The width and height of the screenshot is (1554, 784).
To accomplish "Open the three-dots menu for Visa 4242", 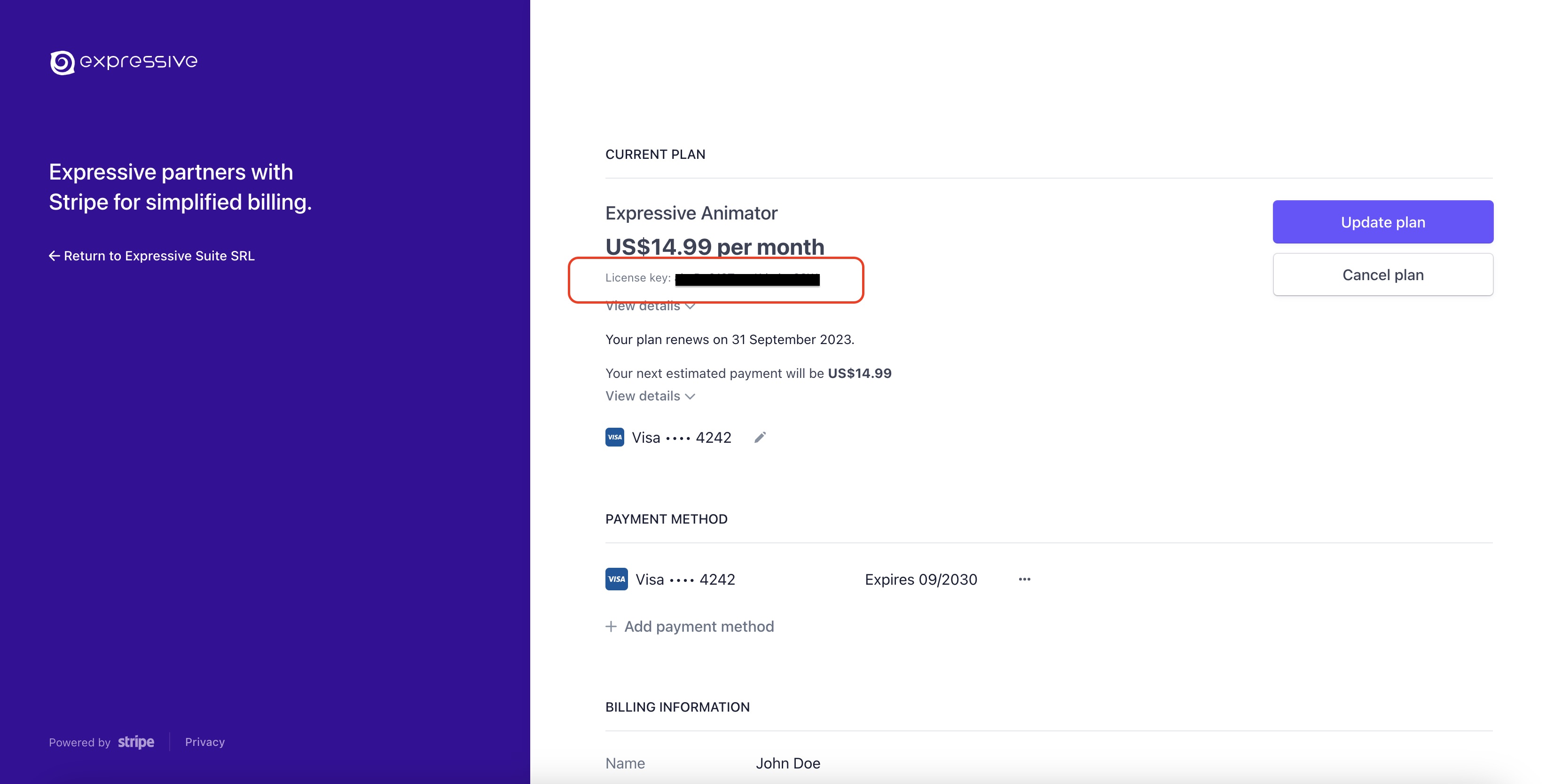I will pos(1024,579).
